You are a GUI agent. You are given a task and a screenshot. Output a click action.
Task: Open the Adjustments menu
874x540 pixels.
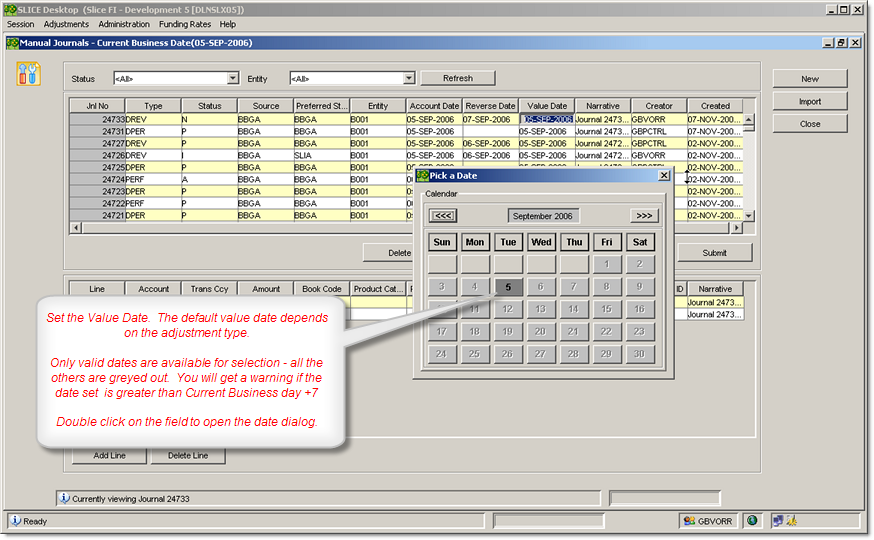click(66, 24)
